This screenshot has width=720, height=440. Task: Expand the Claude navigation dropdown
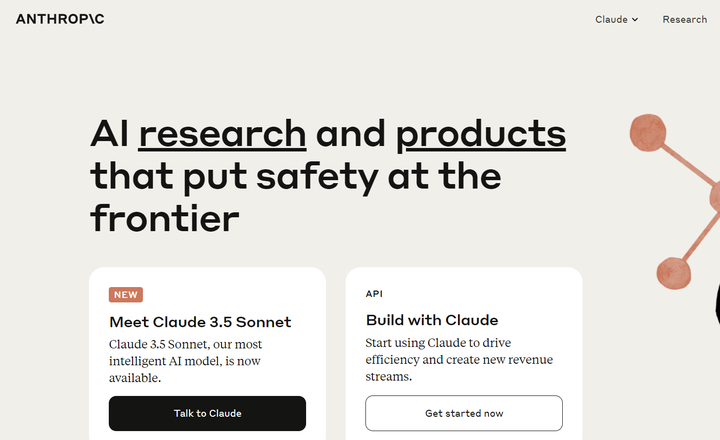click(x=616, y=19)
